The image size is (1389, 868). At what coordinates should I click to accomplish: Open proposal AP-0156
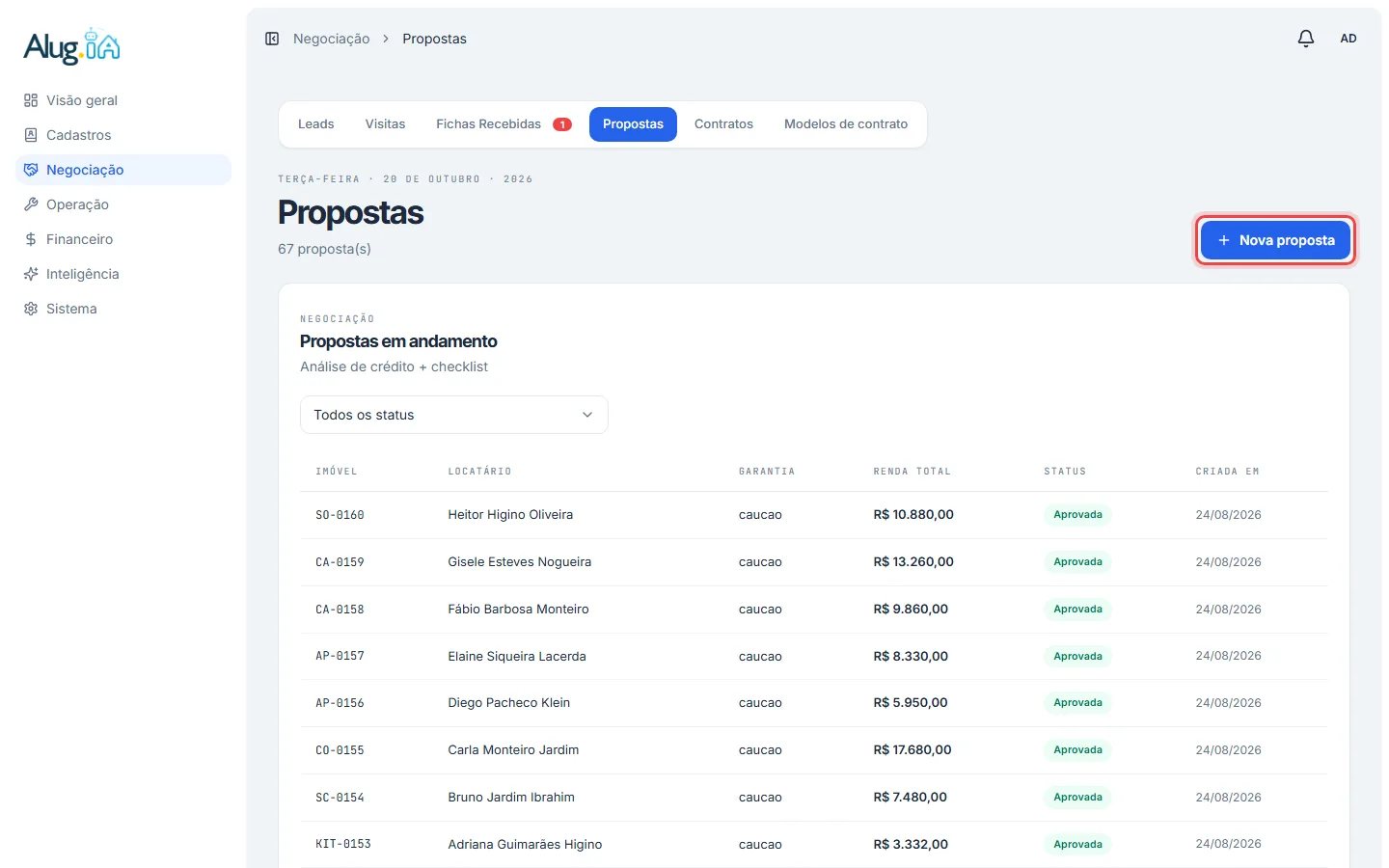pos(340,703)
